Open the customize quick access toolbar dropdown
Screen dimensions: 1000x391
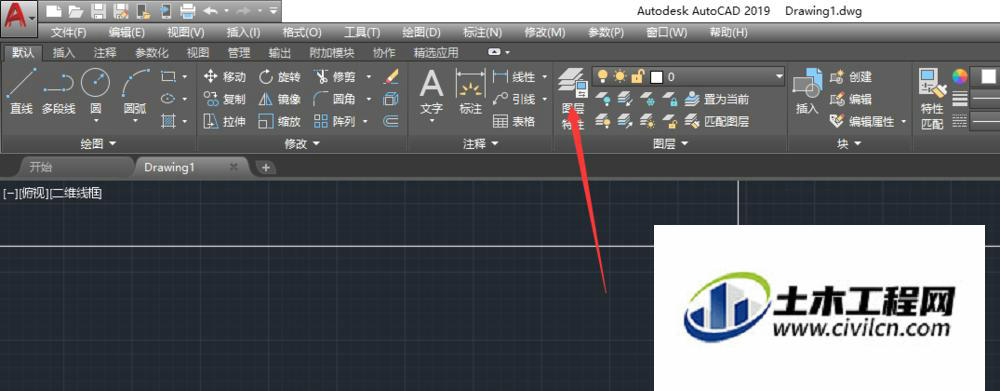(274, 10)
